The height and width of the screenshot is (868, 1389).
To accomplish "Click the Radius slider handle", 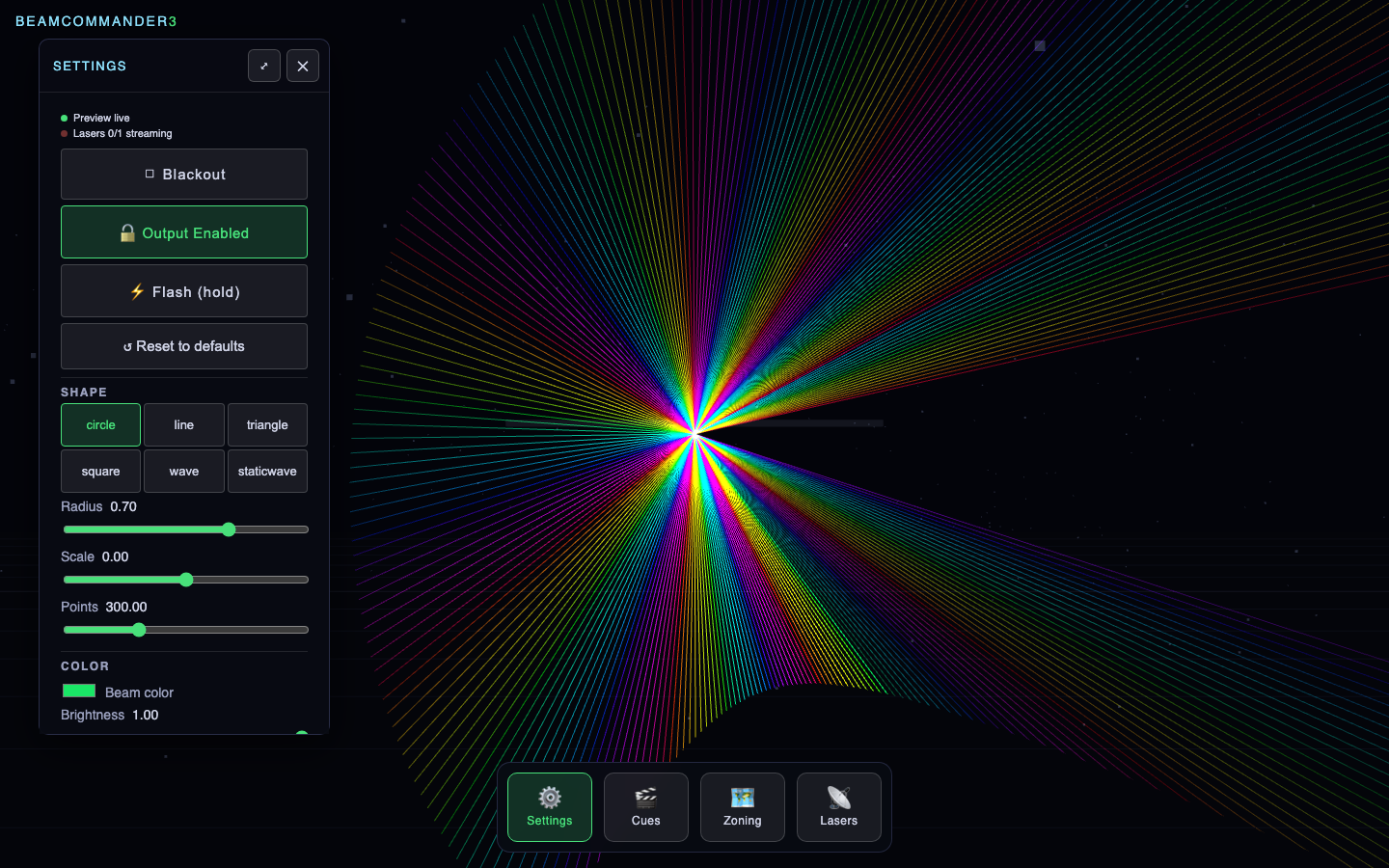I will click(x=229, y=529).
